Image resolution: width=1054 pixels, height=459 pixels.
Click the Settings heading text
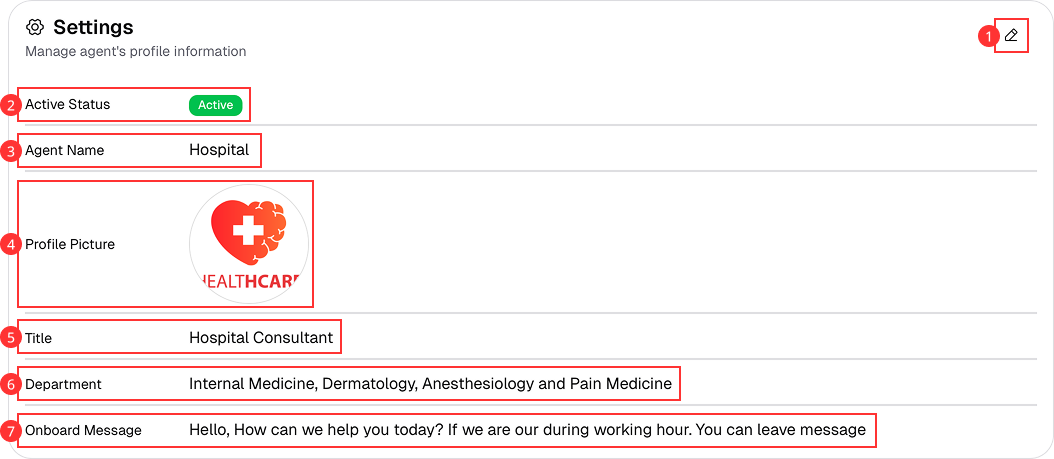(93, 27)
